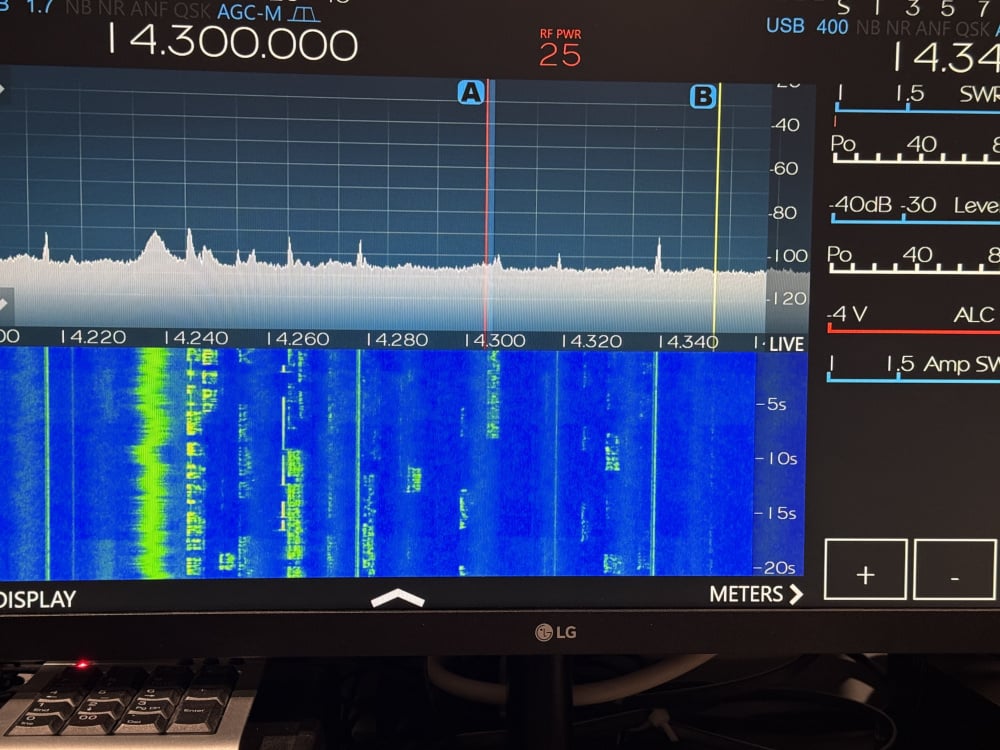This screenshot has height=750, width=1000.
Task: Select the VFO A marker on the panadapter
Action: [471, 93]
